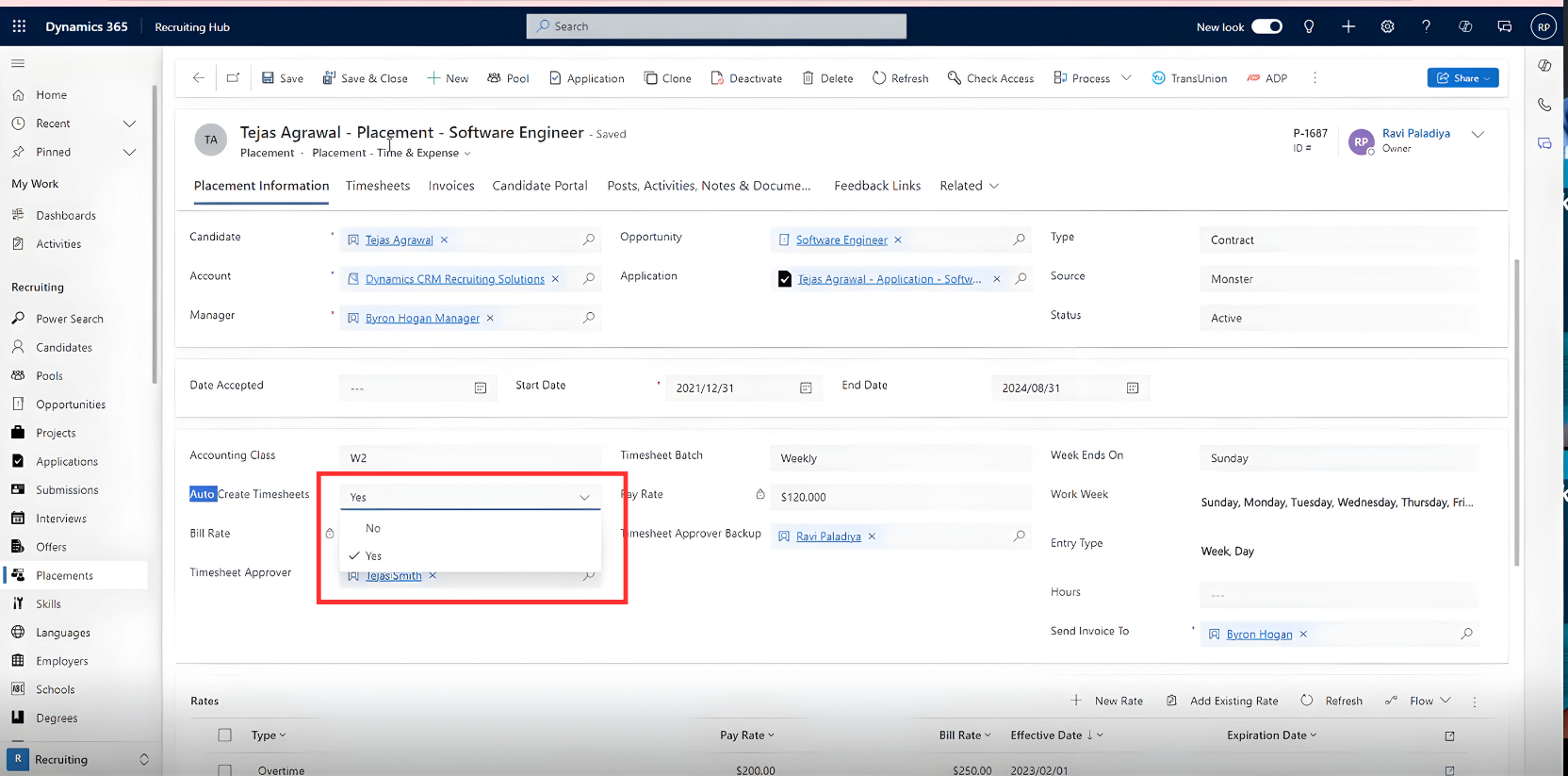Viewport: 1568px width, 776px height.
Task: Click the Share button
Action: [1462, 78]
